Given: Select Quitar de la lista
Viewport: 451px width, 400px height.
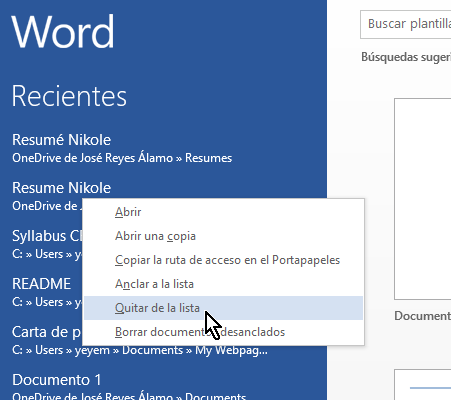Looking at the screenshot, I should click(223, 308).
